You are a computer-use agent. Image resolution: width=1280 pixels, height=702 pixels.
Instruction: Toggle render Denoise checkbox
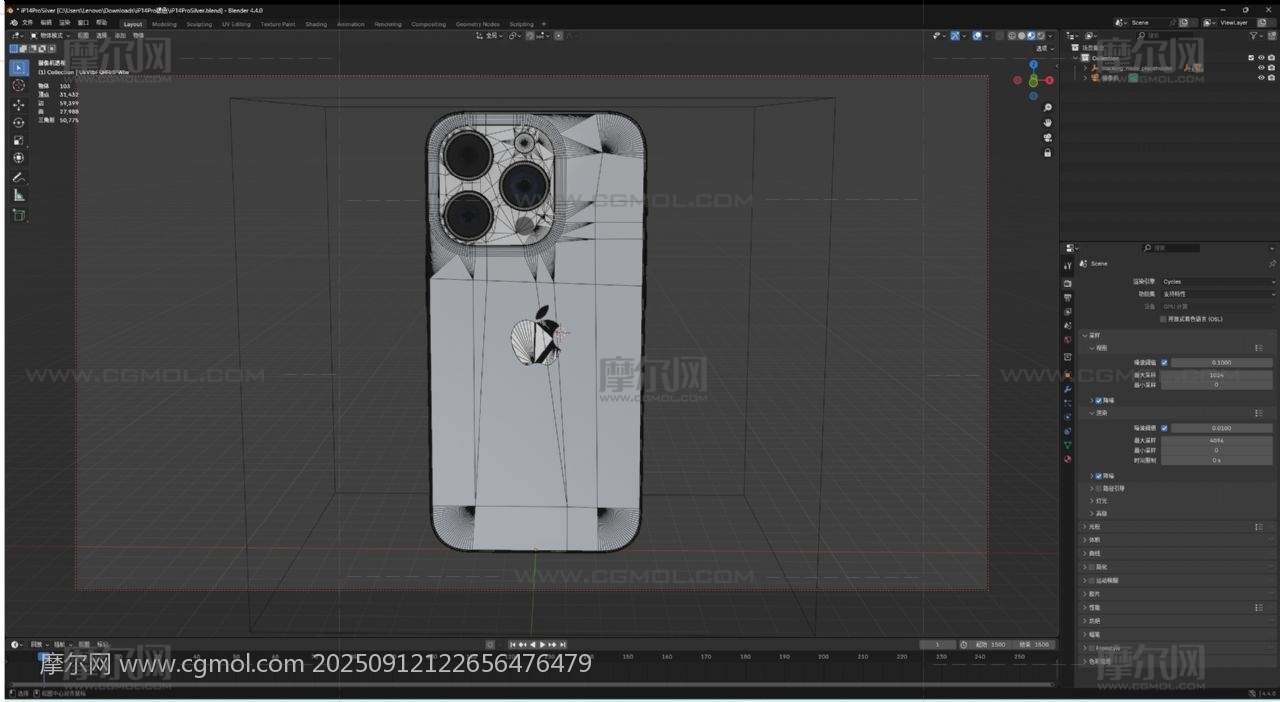pos(1099,476)
